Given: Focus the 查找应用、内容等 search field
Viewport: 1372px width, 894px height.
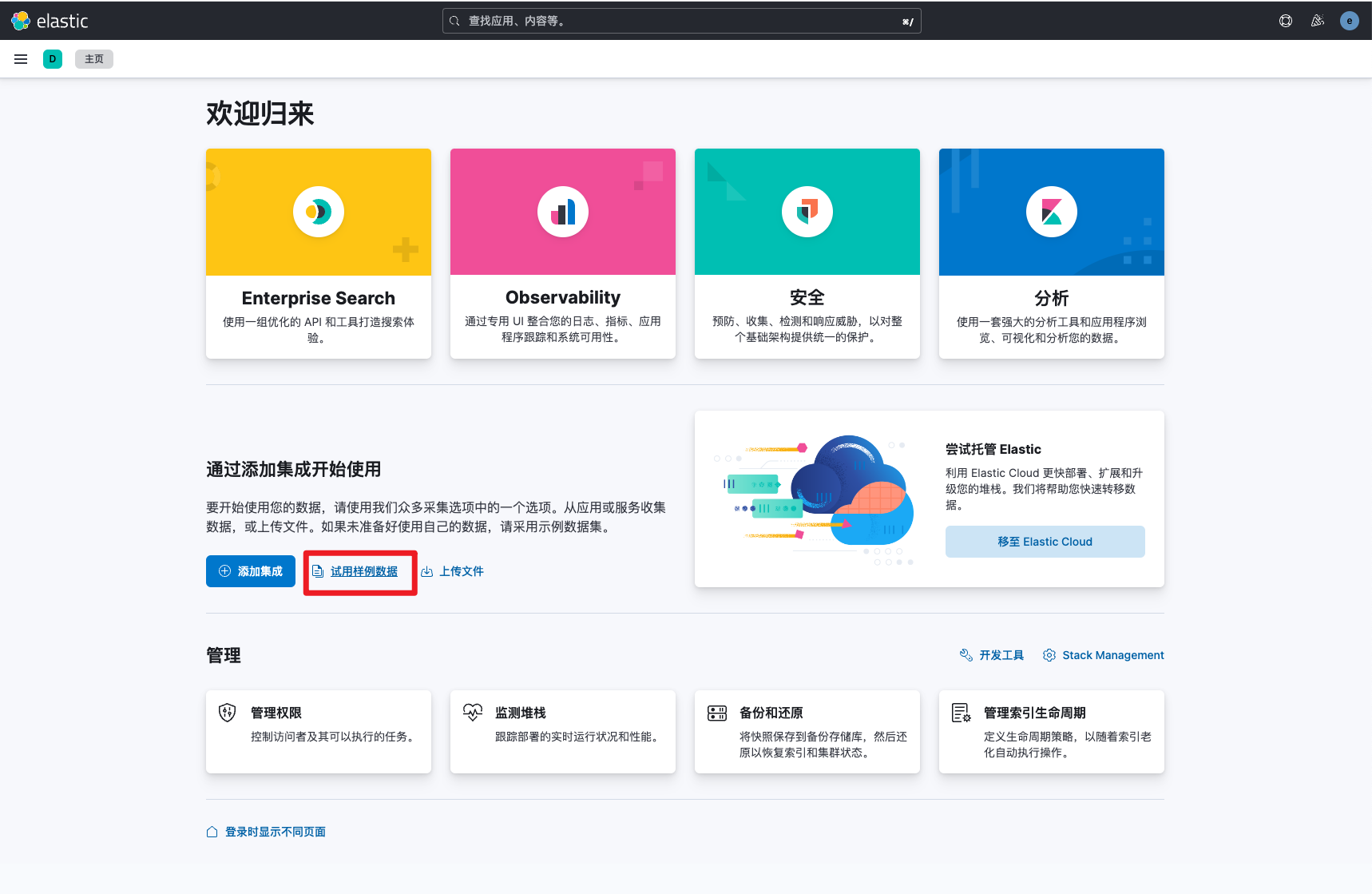Looking at the screenshot, I should [x=682, y=21].
